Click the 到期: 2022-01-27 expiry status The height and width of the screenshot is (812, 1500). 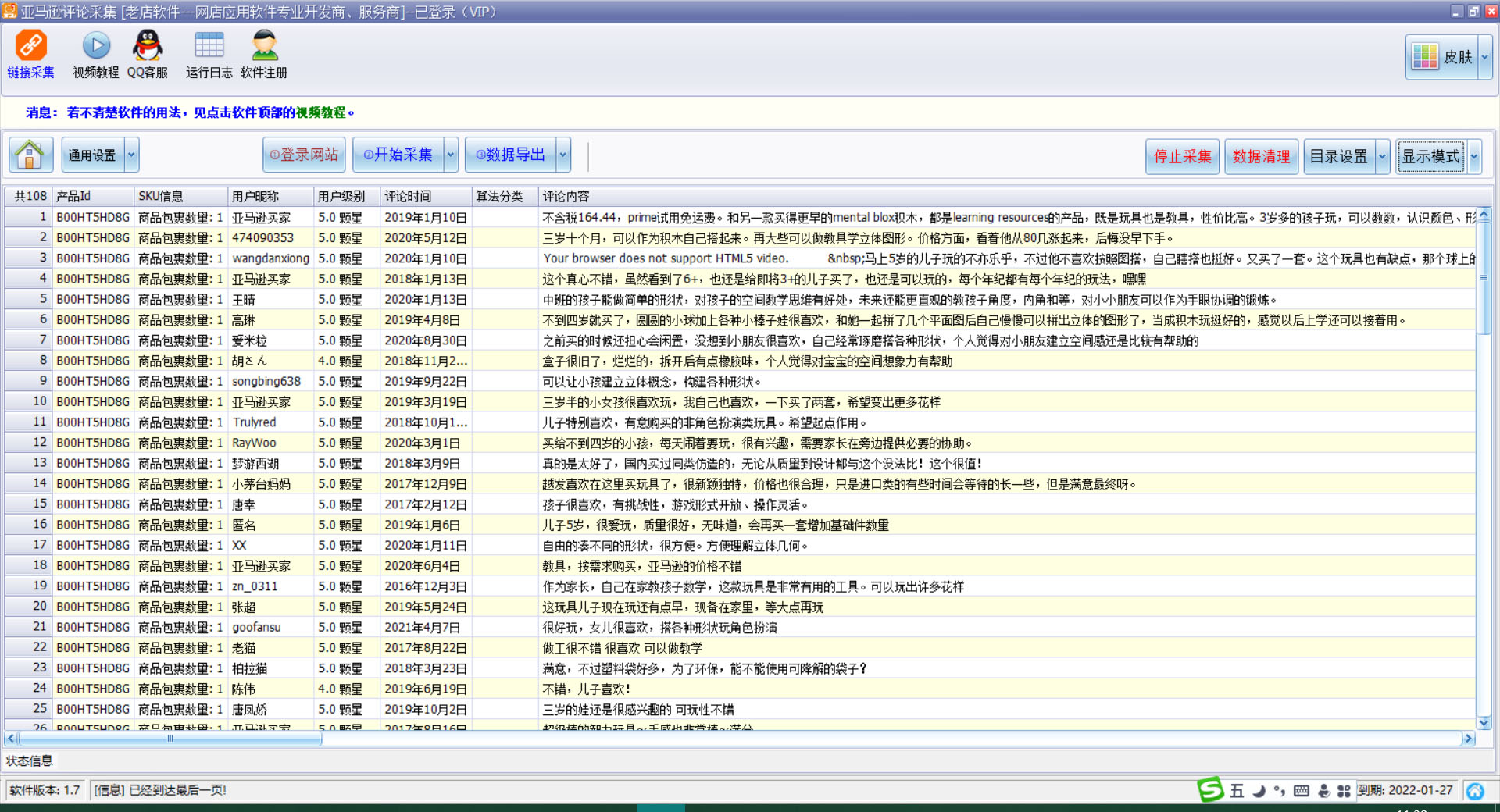tap(1405, 791)
